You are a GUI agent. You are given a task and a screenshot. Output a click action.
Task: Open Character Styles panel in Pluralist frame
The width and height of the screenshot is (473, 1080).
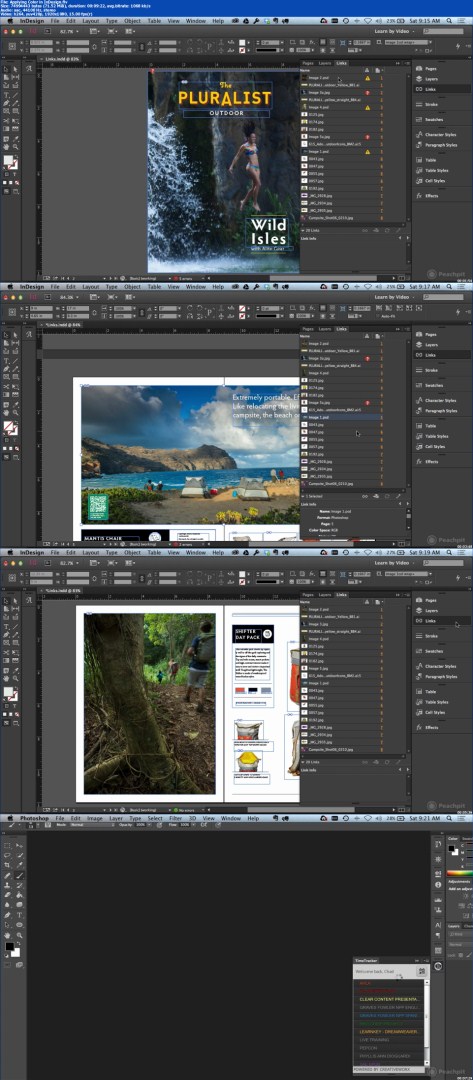coord(436,135)
